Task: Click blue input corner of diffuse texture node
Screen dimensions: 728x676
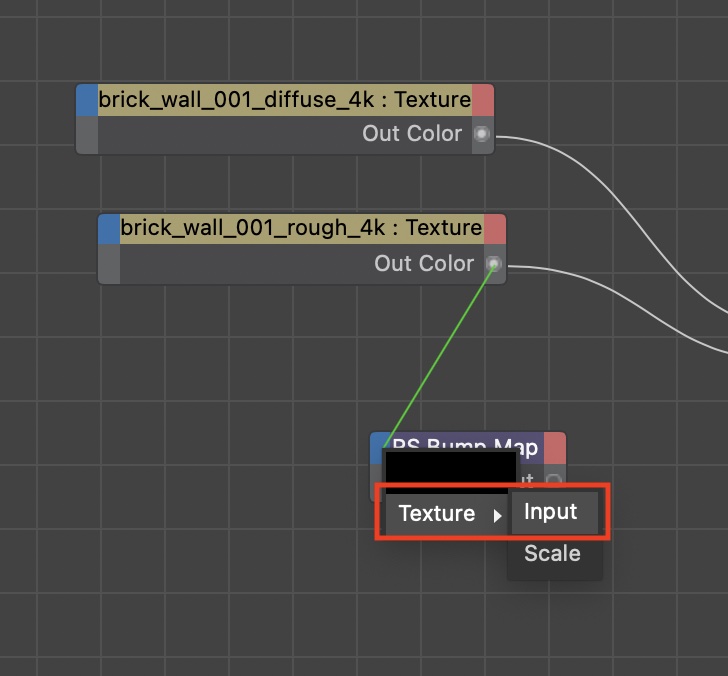Action: click(87, 100)
